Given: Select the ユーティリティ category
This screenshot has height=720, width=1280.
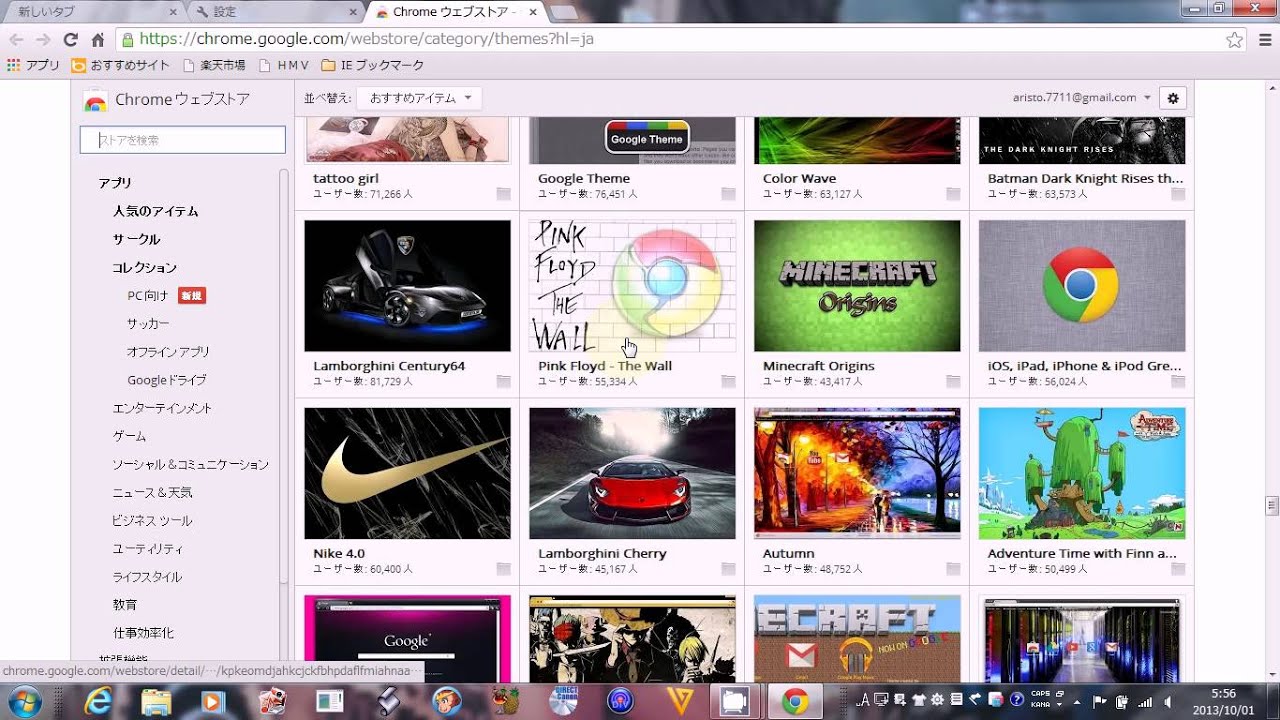Looking at the screenshot, I should [x=148, y=548].
